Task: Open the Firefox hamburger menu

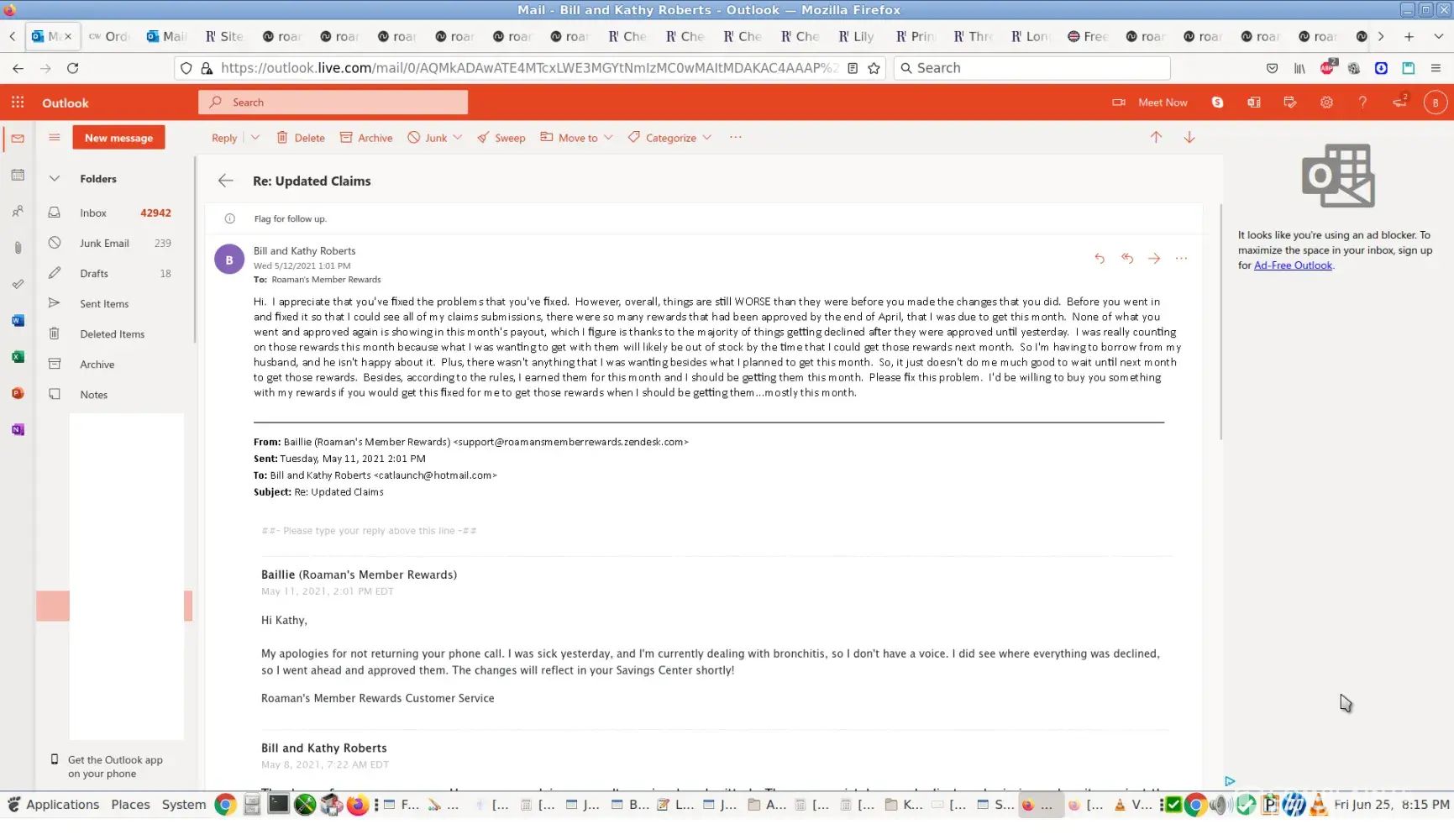Action: [x=1436, y=68]
